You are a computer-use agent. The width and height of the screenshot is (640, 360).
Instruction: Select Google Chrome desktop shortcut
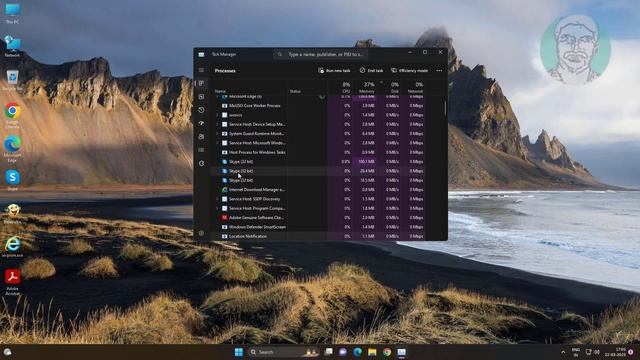pyautogui.click(x=12, y=116)
